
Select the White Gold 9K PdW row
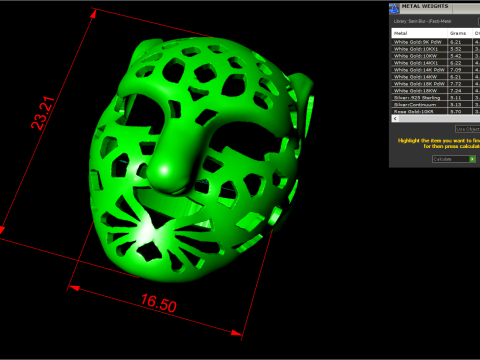(436, 42)
